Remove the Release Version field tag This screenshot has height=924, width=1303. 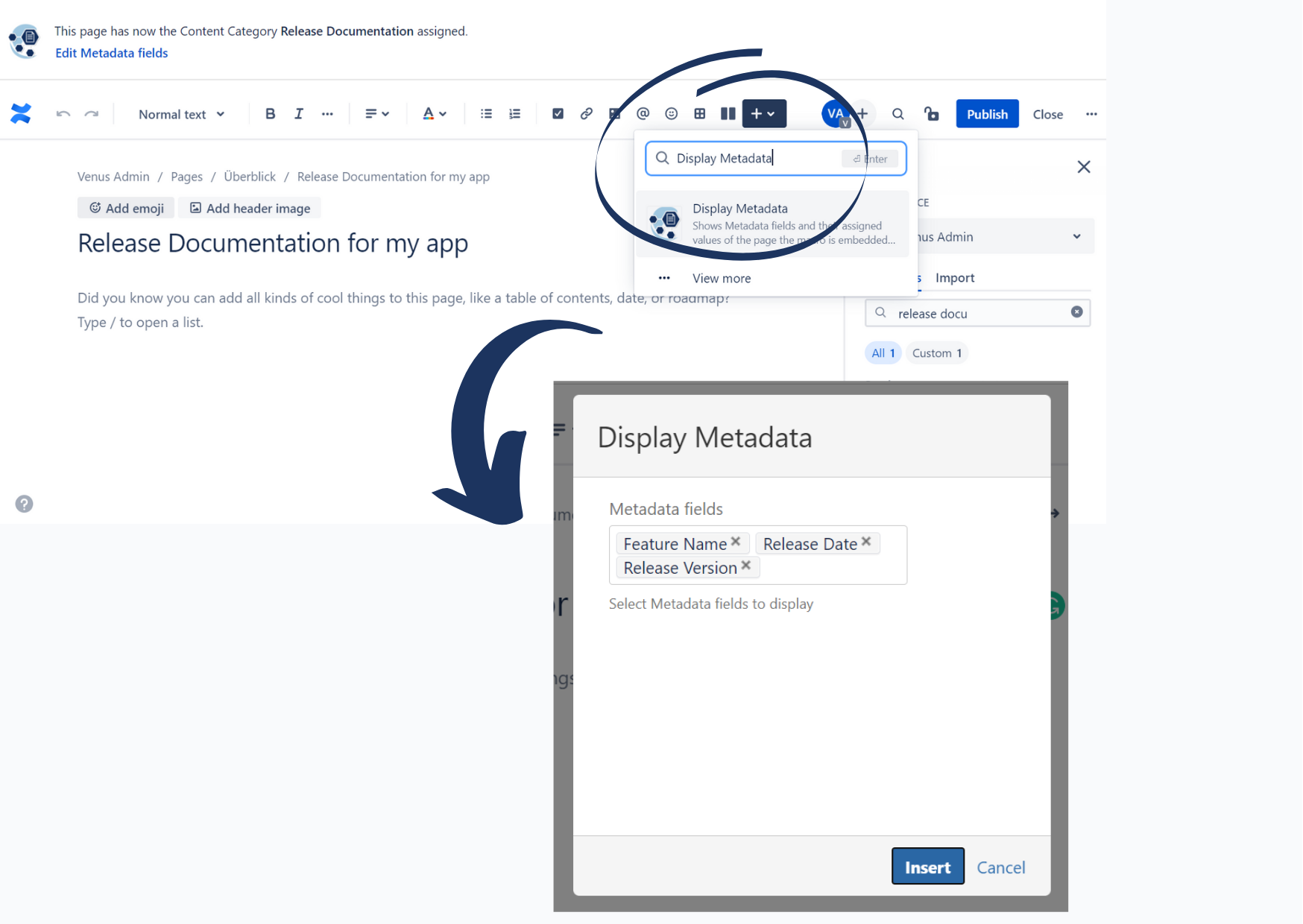746,566
